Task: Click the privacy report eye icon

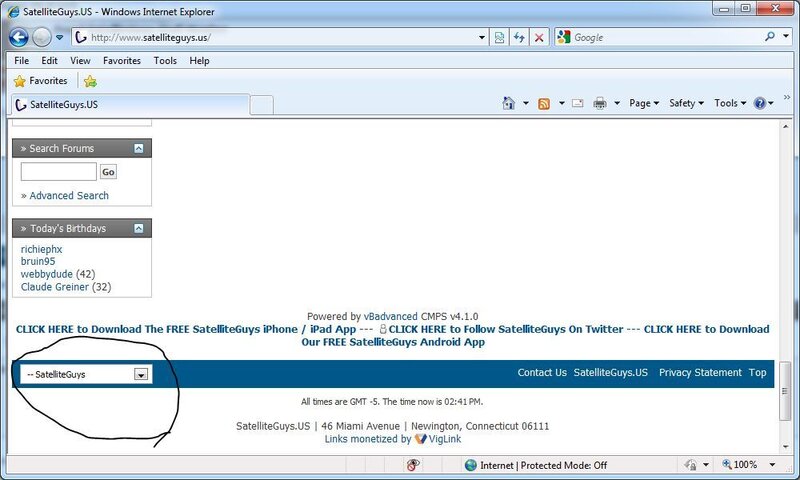Action: (x=413, y=465)
